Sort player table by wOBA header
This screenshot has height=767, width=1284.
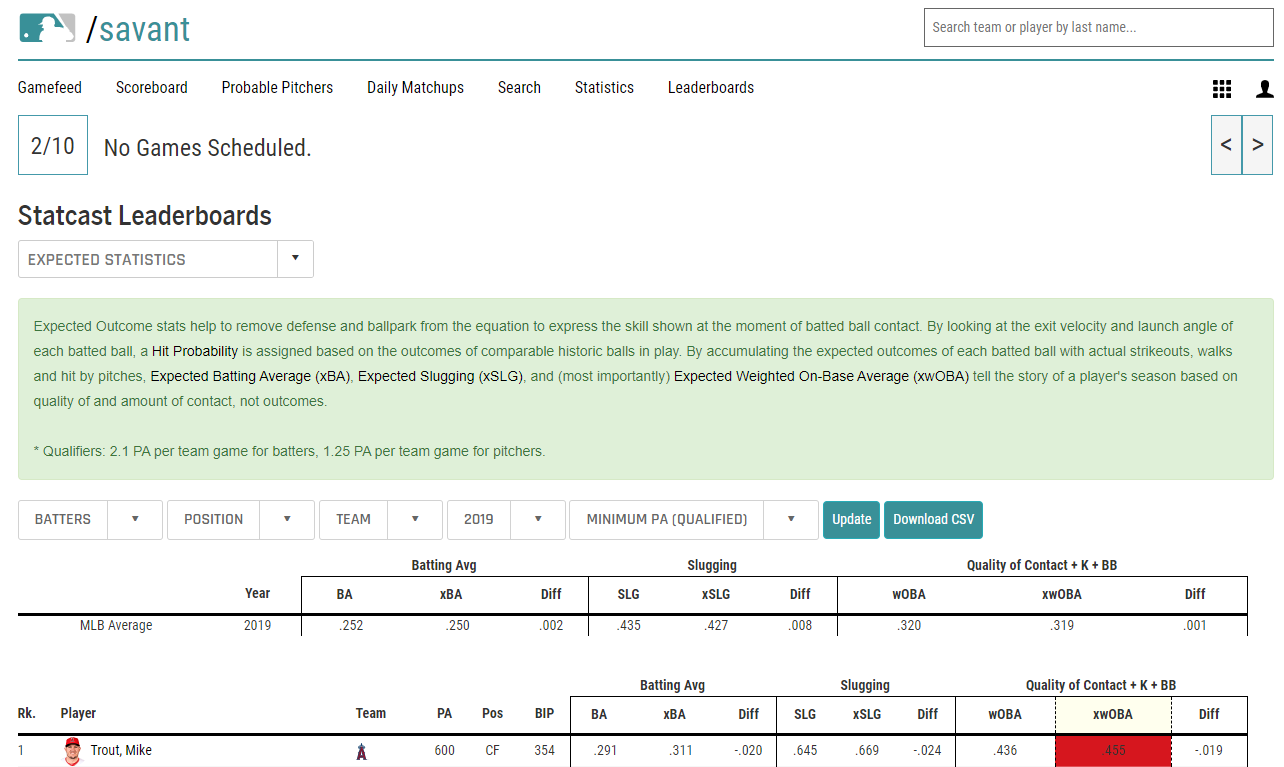click(x=1005, y=714)
